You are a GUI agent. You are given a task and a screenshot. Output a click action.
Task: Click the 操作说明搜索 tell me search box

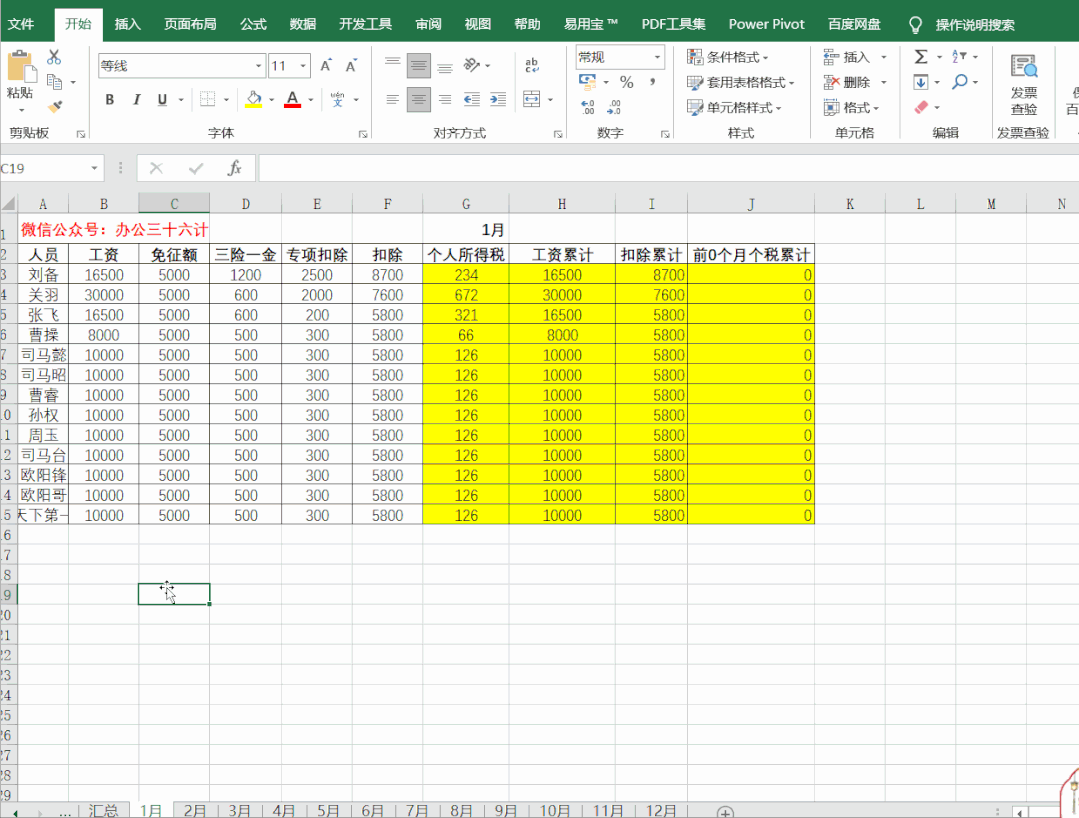pyautogui.click(x=974, y=25)
